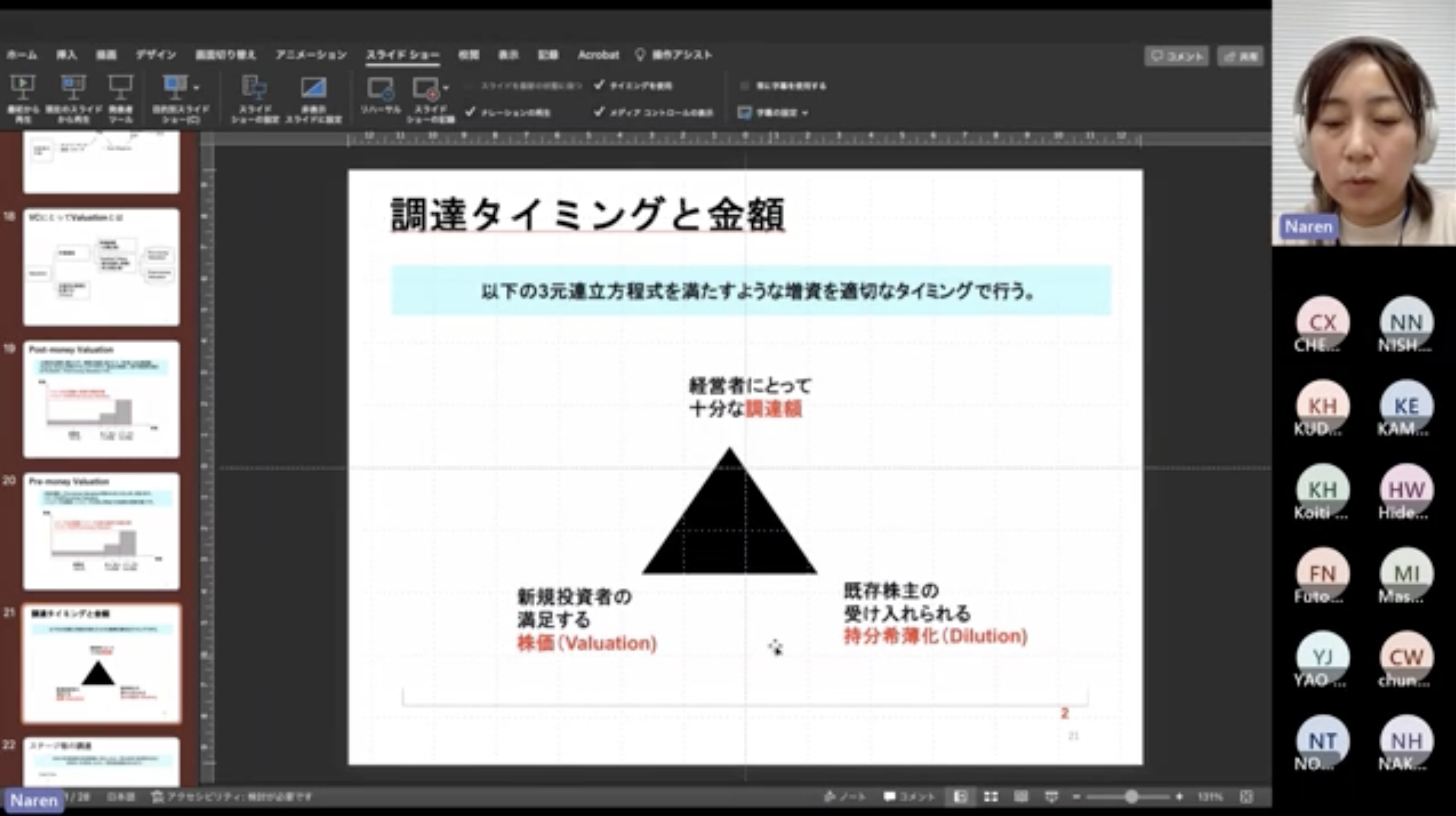Uncheck the Use Timings checkbox
Viewport: 1456px width, 816px height.
coord(599,85)
